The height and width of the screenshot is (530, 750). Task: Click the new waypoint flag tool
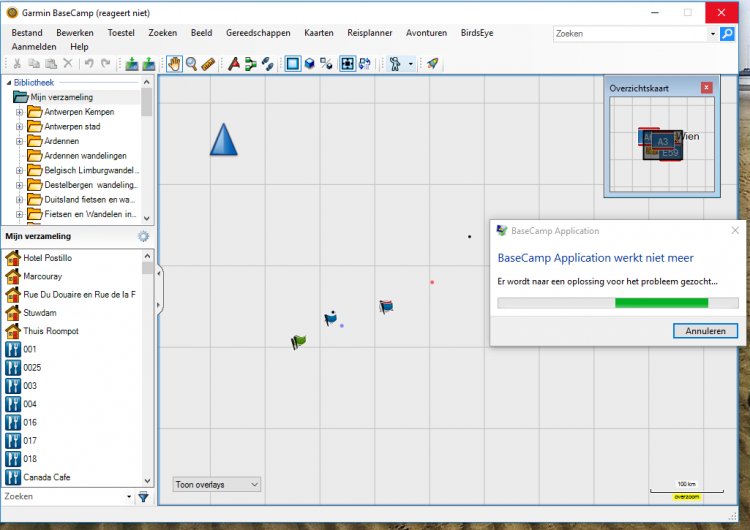pyautogui.click(x=234, y=64)
